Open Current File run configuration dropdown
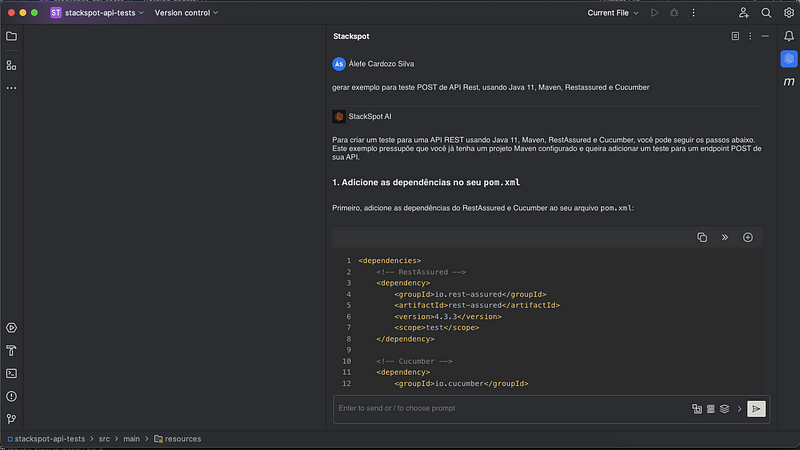The width and height of the screenshot is (800, 450). pyautogui.click(x=612, y=13)
